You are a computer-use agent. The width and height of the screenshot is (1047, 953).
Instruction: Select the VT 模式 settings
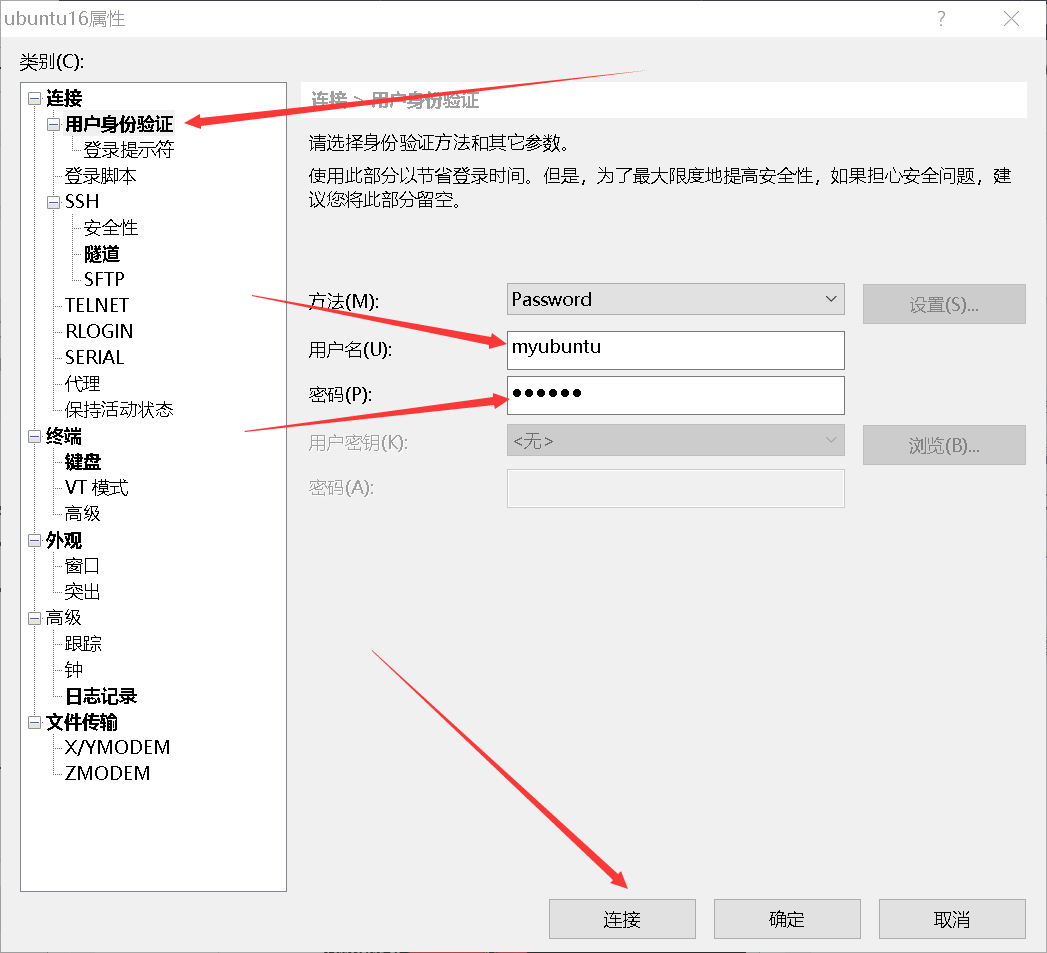point(96,488)
